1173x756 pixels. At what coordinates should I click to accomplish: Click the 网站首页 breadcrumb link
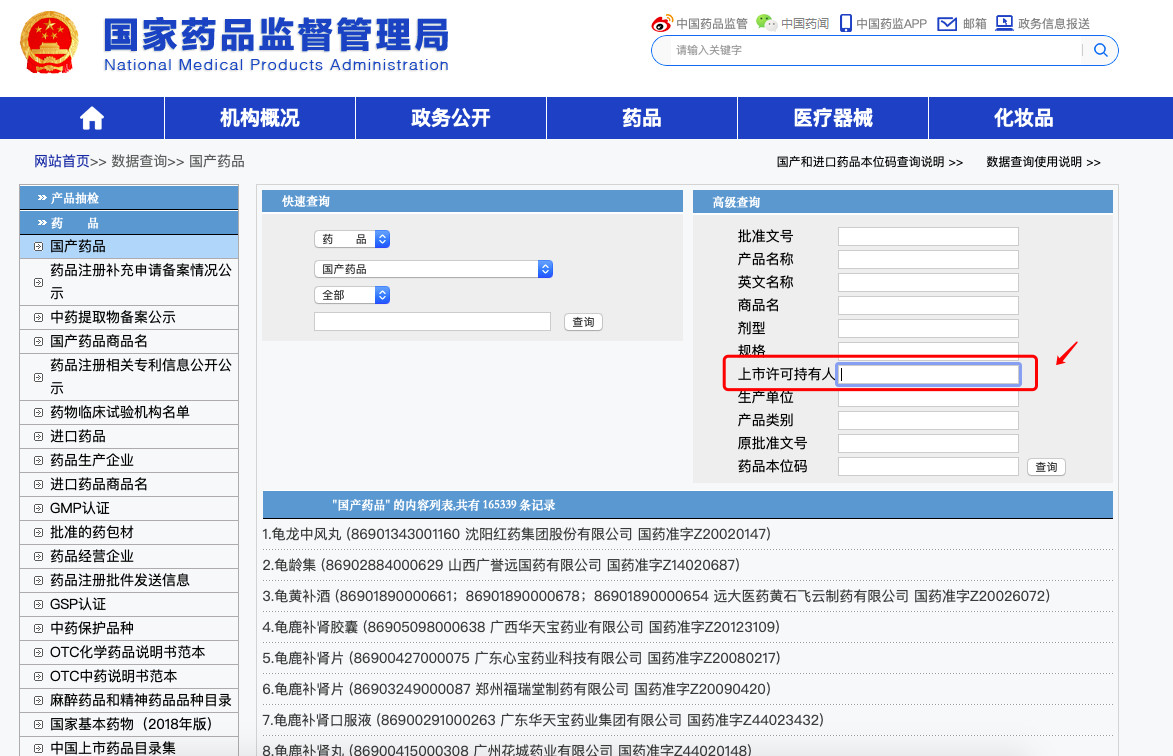62,161
